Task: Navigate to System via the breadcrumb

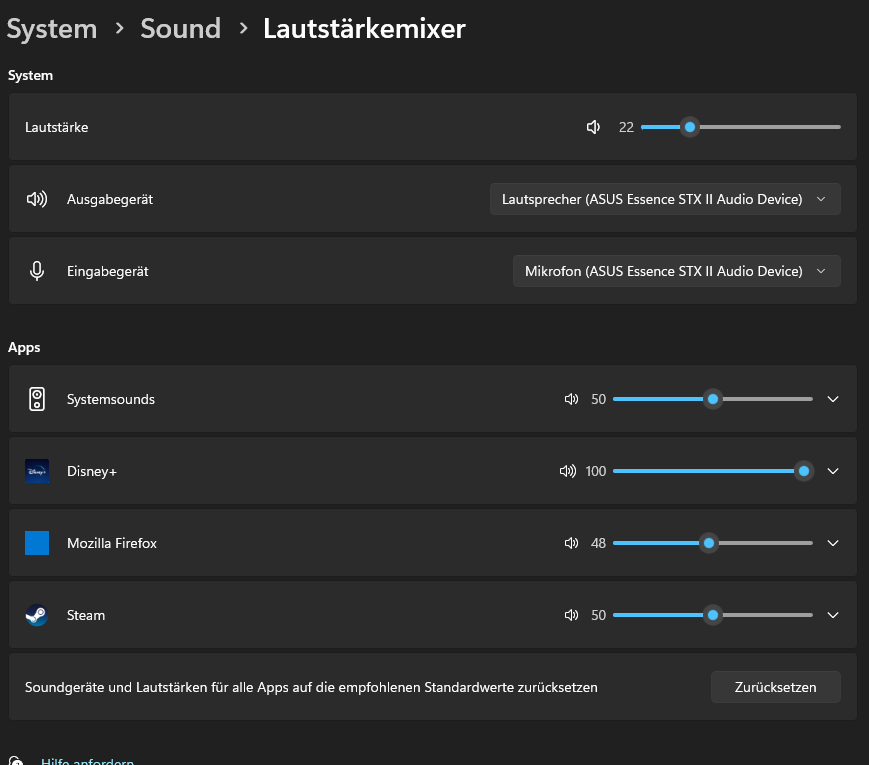Action: click(51, 28)
